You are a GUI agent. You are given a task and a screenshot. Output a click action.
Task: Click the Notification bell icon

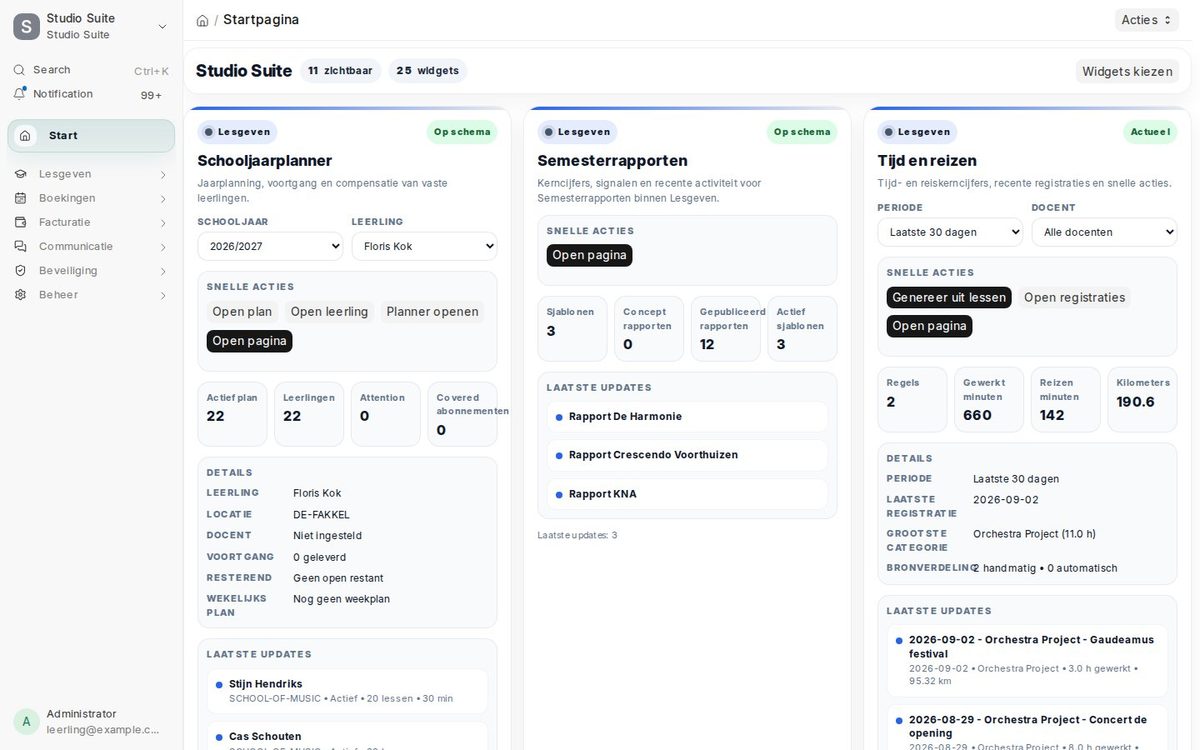pos(19,94)
